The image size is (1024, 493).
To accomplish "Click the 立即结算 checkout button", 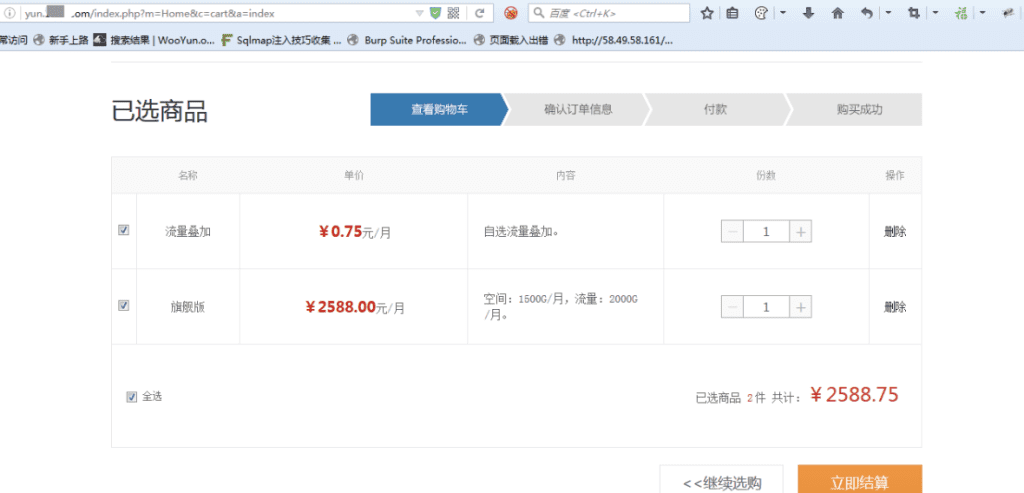I will [x=859, y=481].
